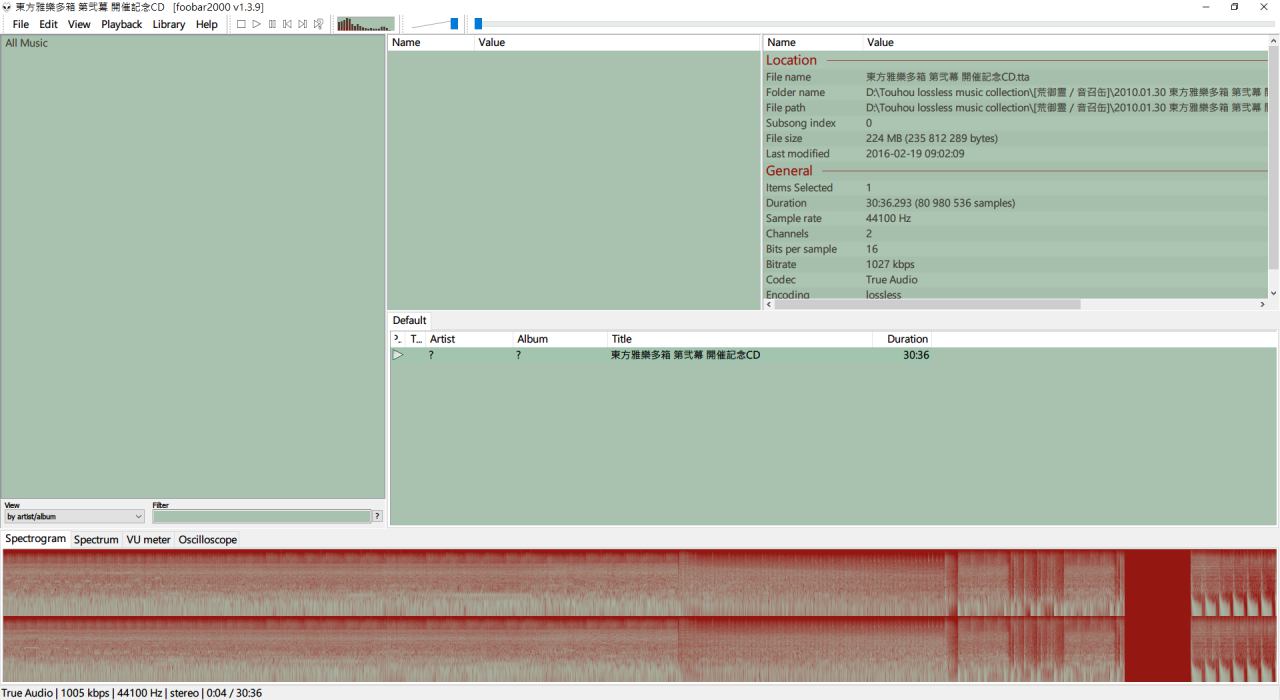Click the Play button in toolbar

257,24
